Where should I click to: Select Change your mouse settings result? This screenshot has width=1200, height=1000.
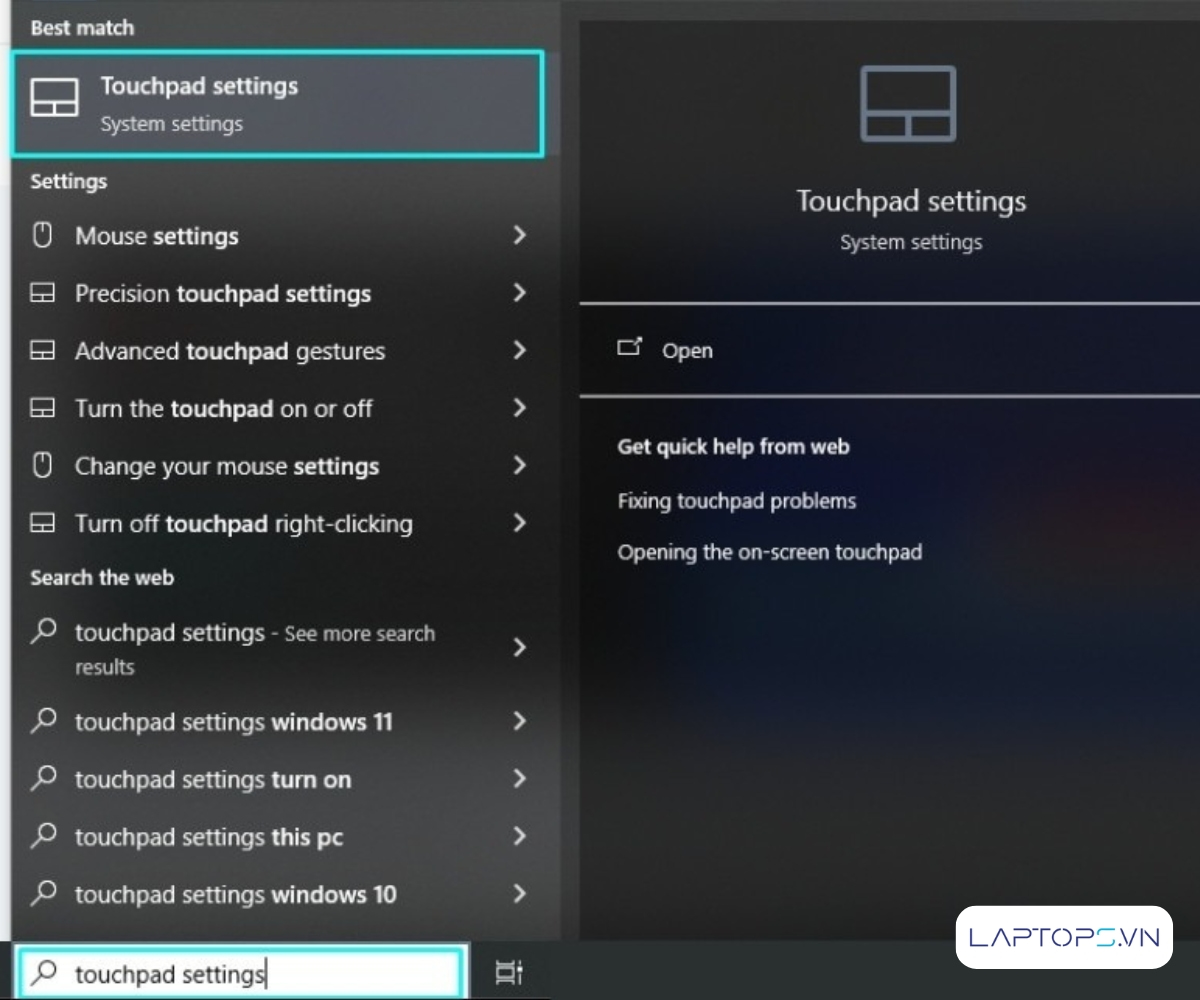pos(227,466)
